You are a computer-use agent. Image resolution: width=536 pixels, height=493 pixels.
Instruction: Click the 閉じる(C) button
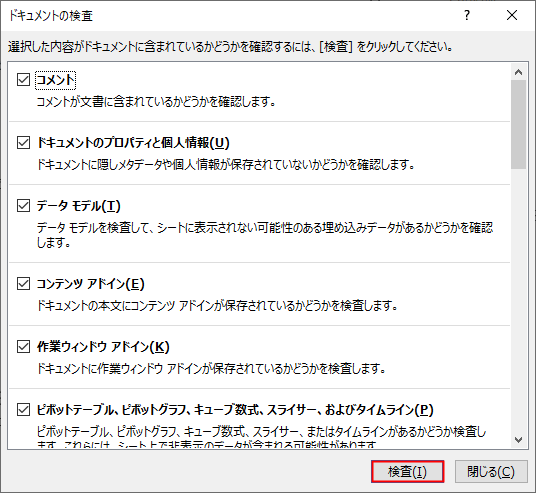point(491,472)
